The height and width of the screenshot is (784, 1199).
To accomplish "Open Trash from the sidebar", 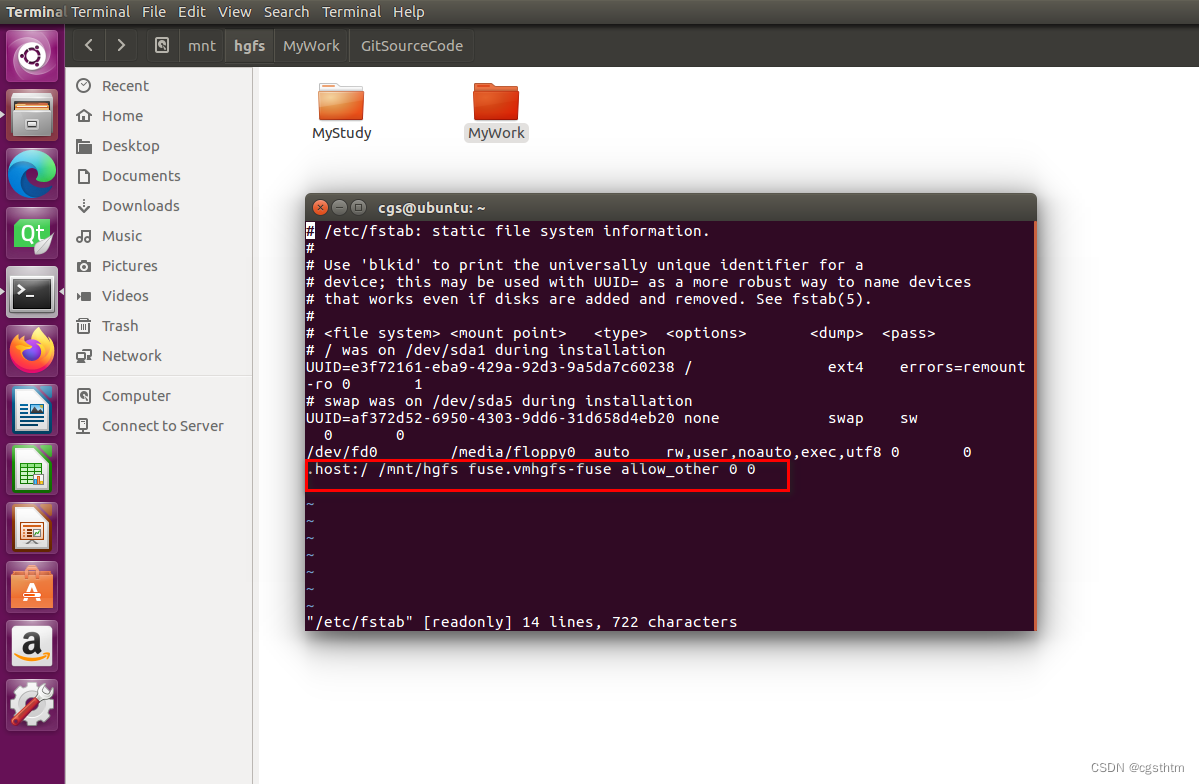I will (118, 325).
